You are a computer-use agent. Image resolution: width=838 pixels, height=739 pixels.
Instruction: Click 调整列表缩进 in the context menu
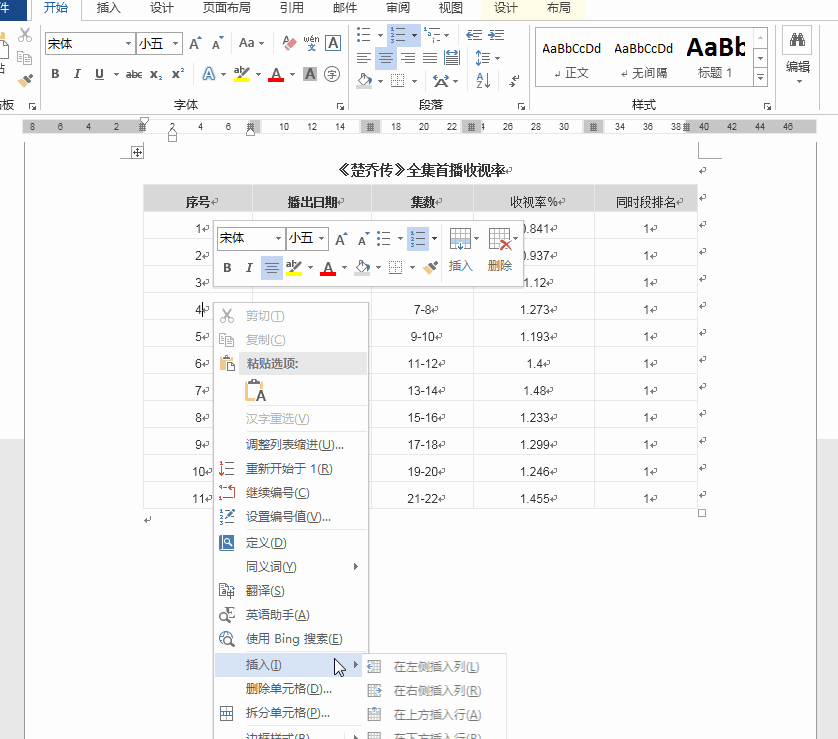(295, 444)
